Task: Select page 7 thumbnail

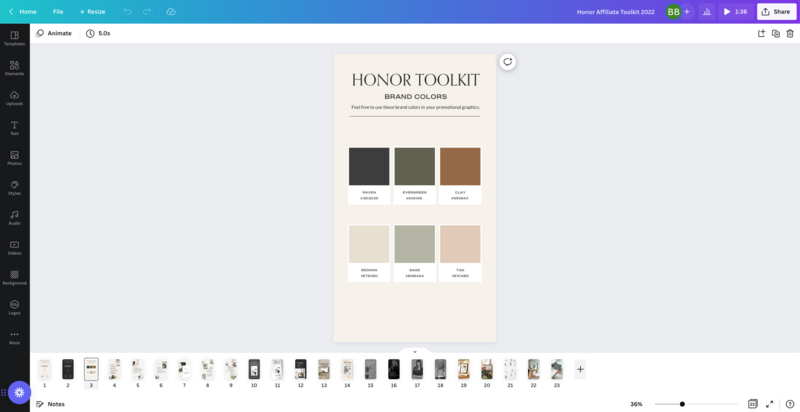Action: coord(184,369)
